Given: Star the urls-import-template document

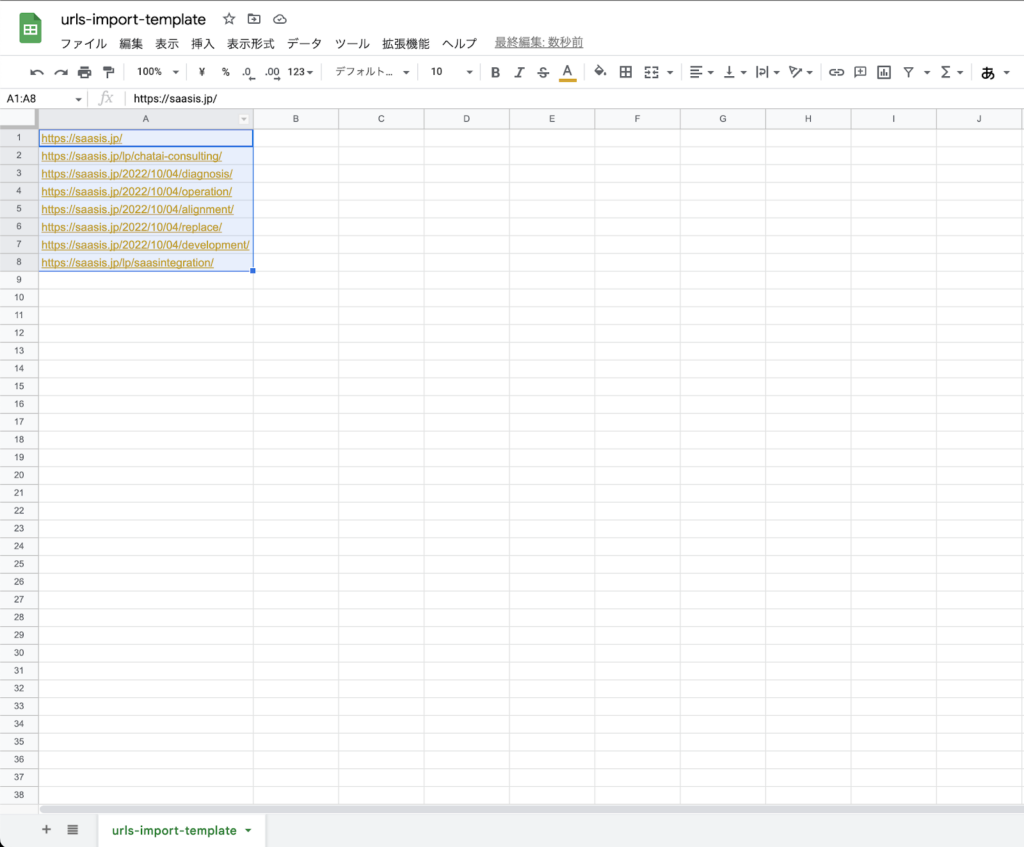Looking at the screenshot, I should click(x=229, y=19).
